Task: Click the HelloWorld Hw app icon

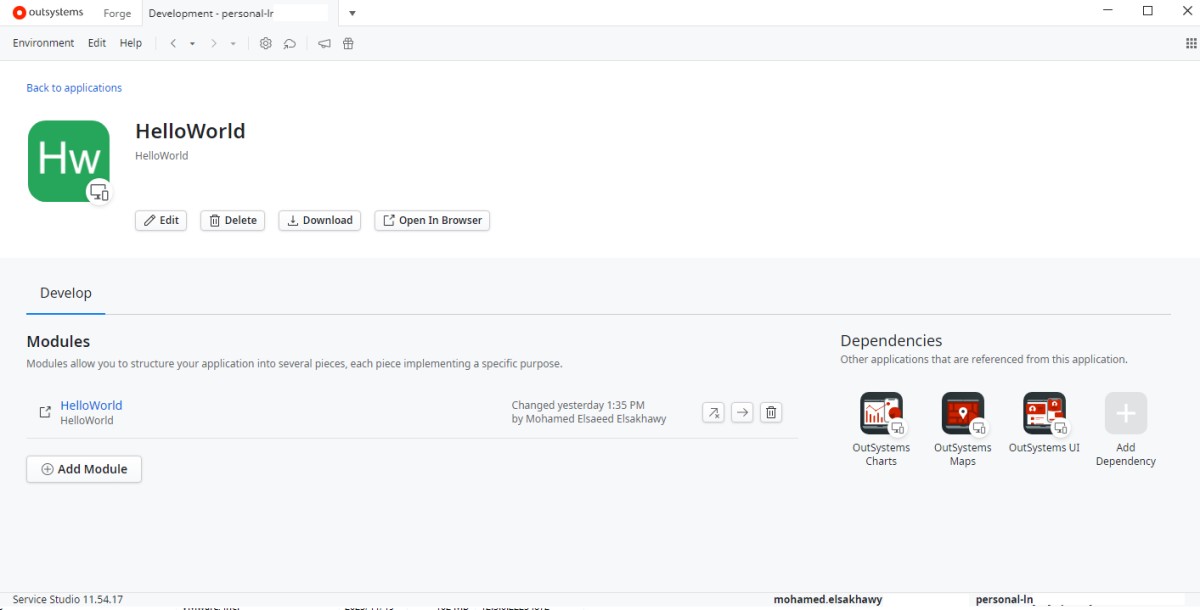Action: pos(69,161)
